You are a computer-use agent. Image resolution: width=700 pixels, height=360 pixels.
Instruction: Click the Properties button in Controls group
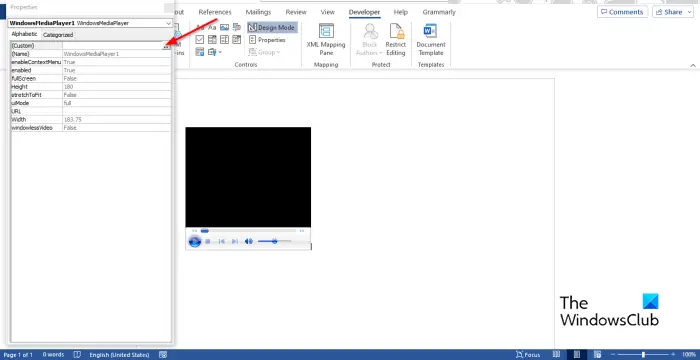(267, 40)
